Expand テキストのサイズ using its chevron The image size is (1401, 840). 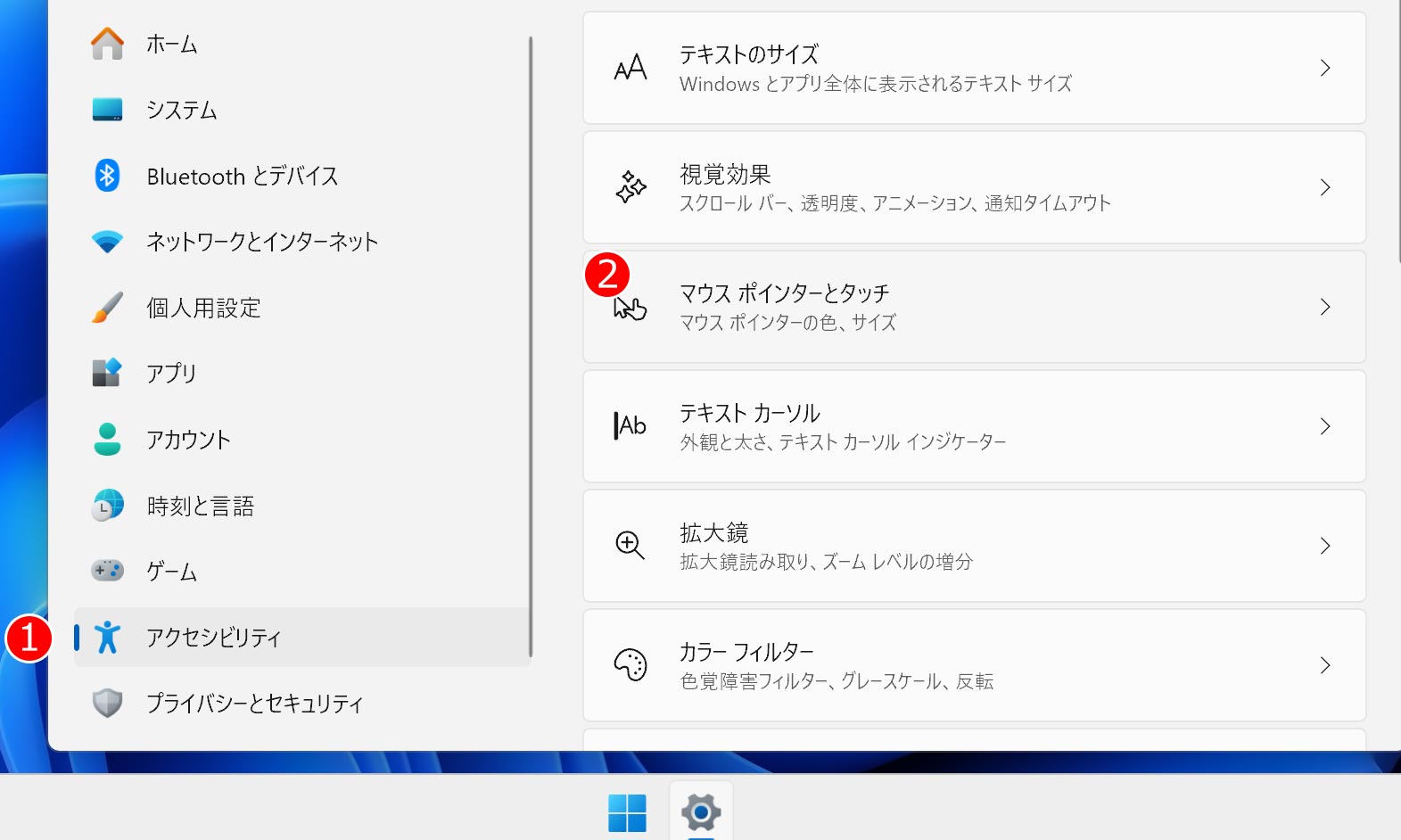pos(1324,68)
